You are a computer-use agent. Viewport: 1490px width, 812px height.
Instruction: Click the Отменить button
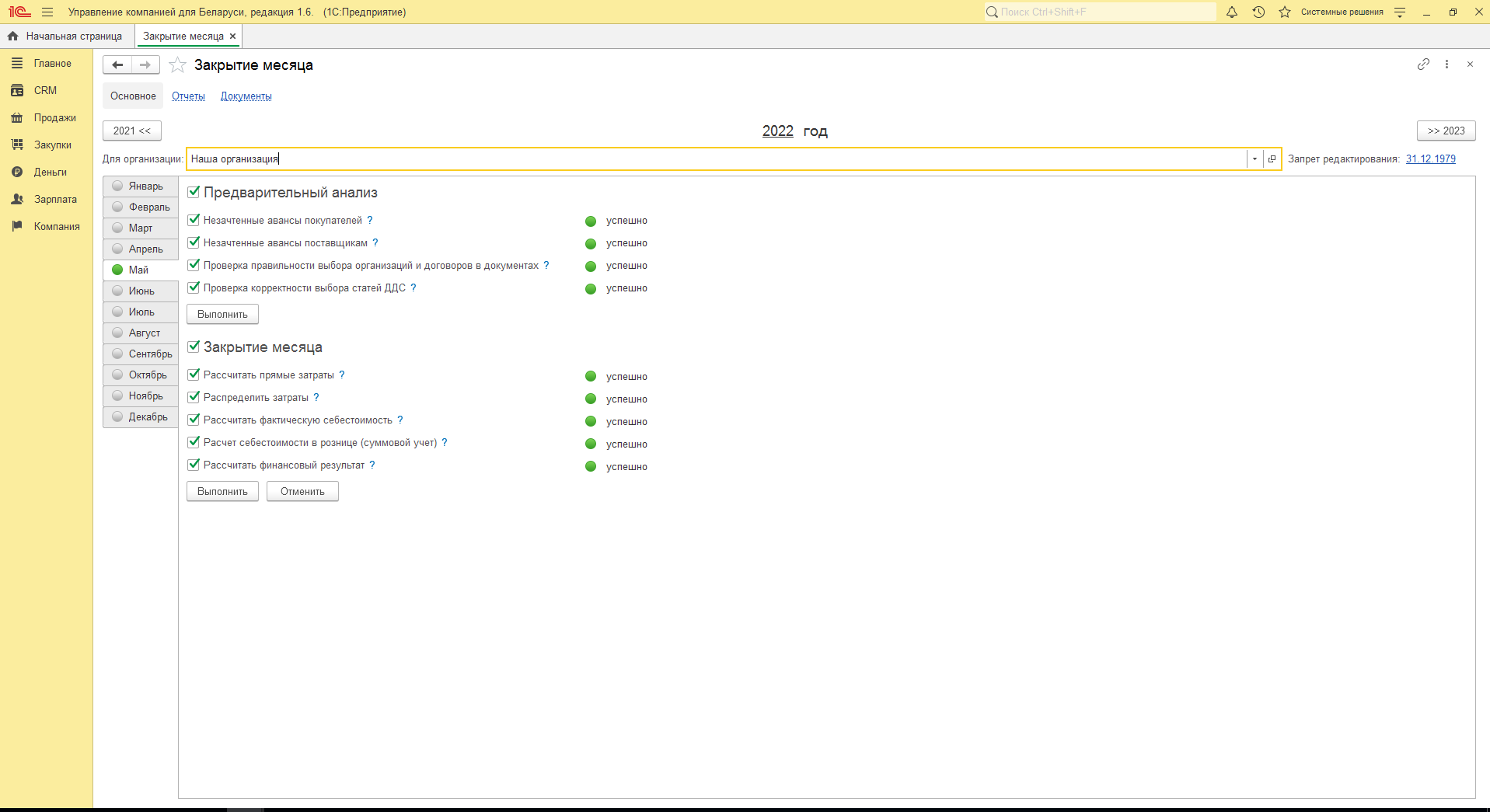point(302,491)
